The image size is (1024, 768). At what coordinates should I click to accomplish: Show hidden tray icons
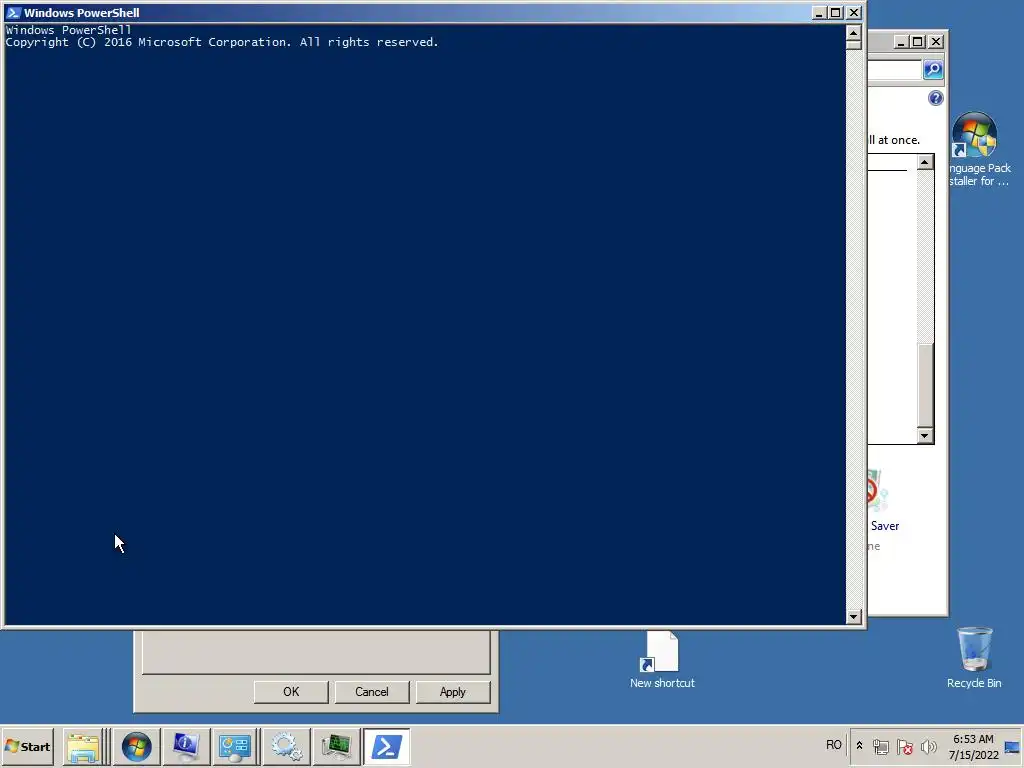(x=859, y=746)
